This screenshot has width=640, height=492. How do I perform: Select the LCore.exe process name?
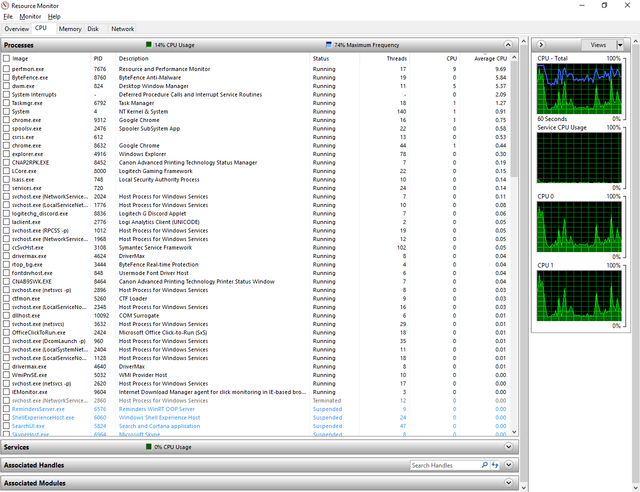[24, 171]
